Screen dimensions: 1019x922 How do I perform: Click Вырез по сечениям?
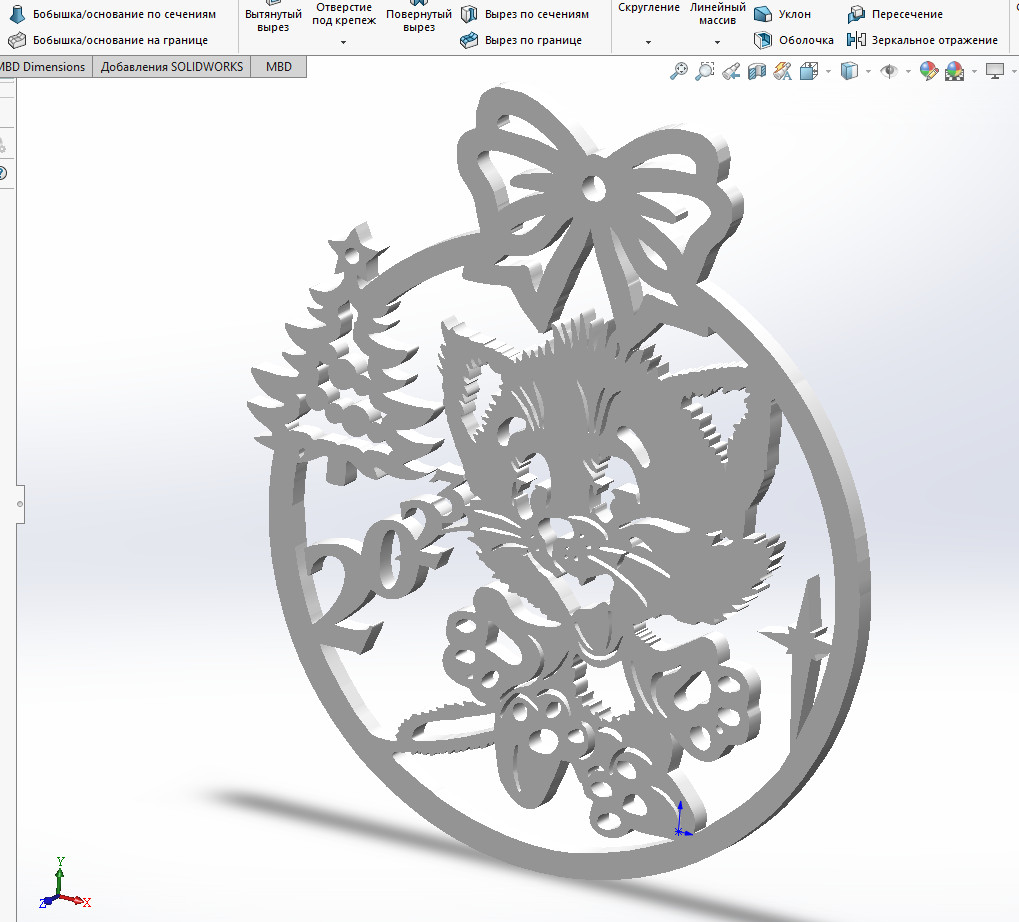tap(524, 14)
